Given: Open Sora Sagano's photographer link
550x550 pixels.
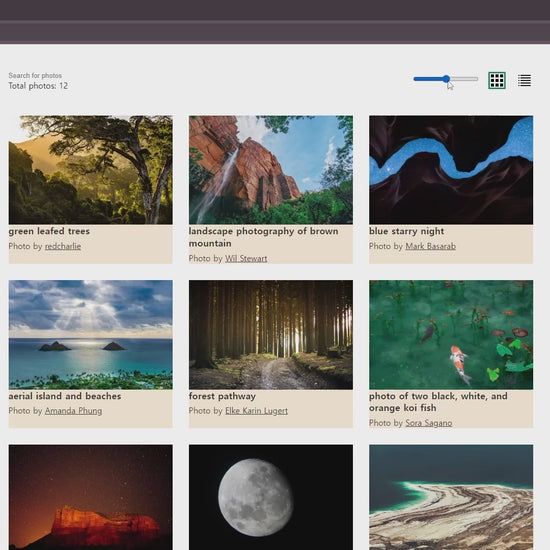Looking at the screenshot, I should (x=429, y=423).
